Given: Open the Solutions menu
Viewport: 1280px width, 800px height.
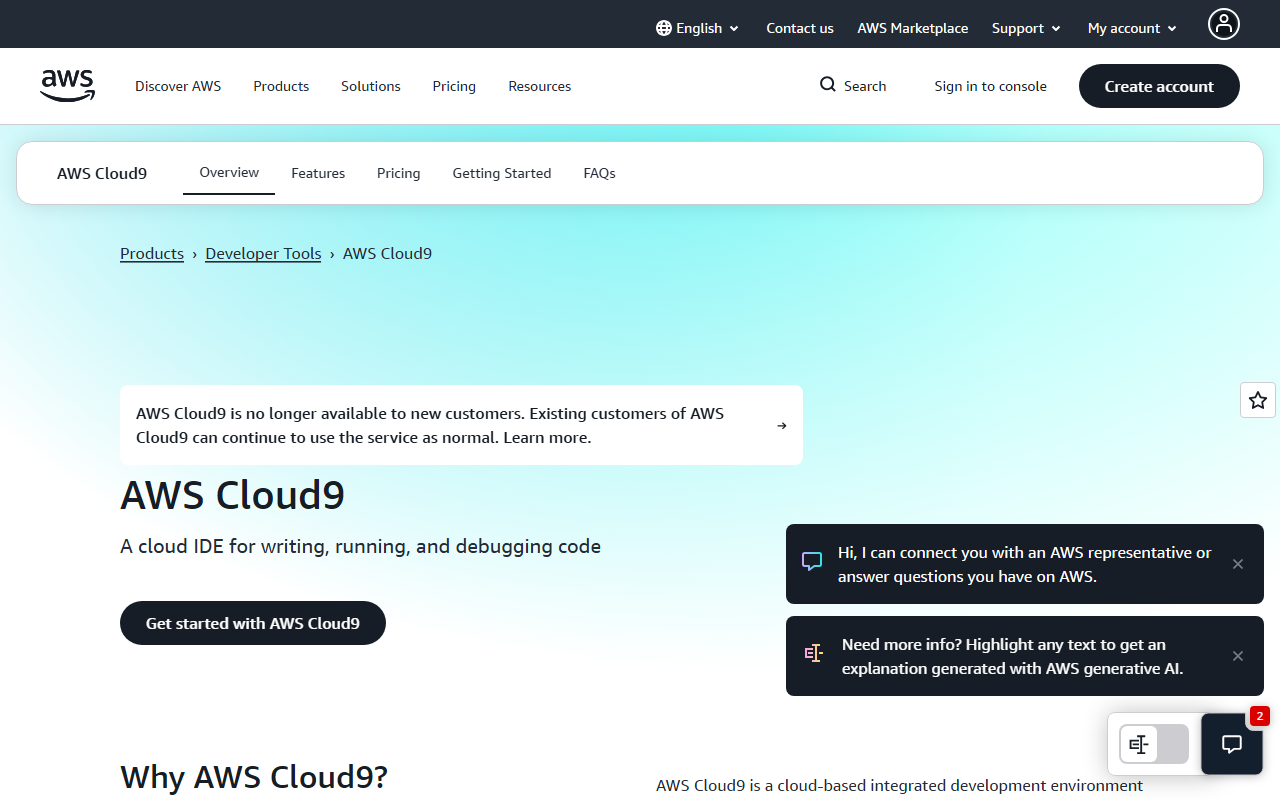Looking at the screenshot, I should point(371,86).
